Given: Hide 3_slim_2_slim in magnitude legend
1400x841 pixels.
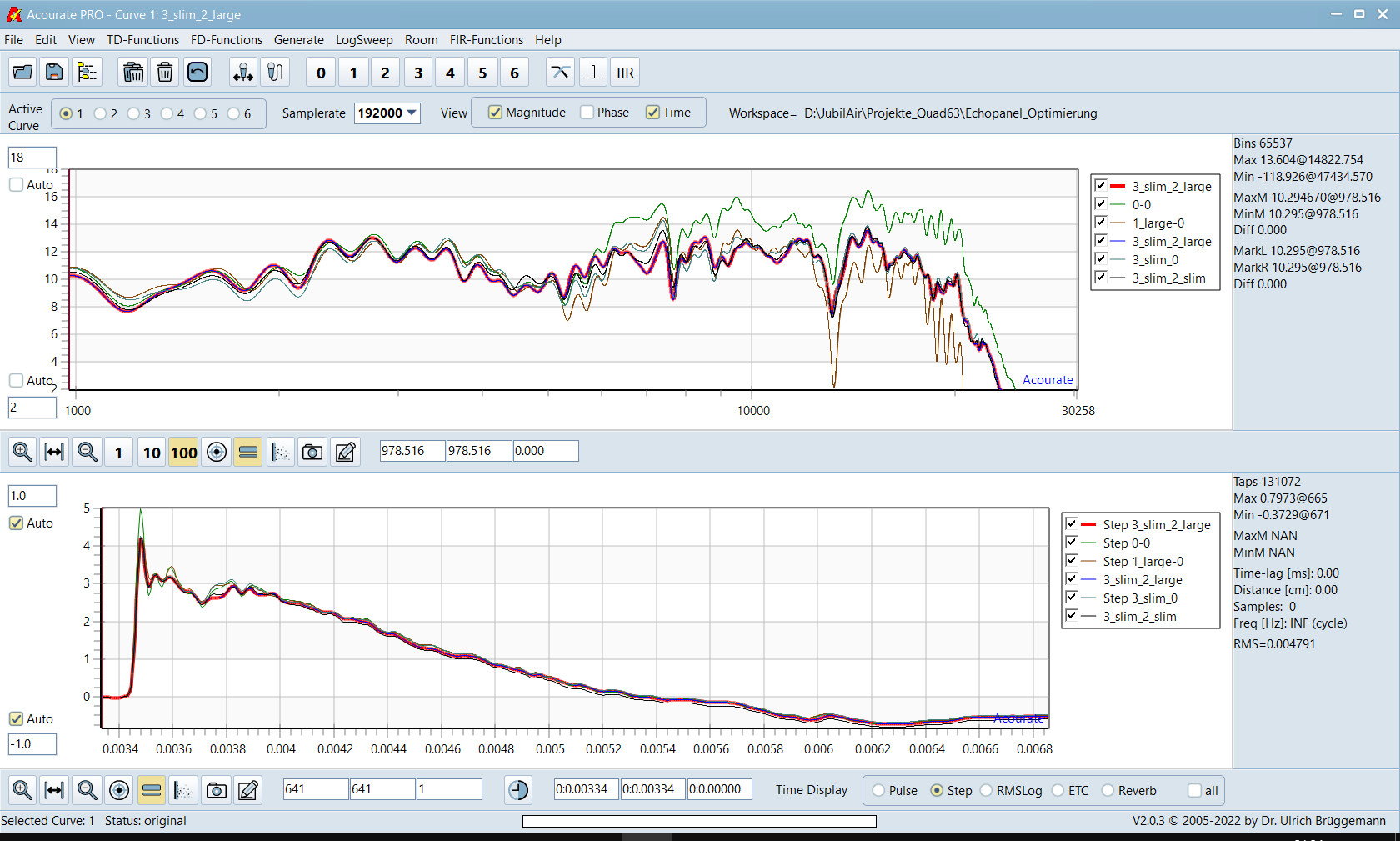Looking at the screenshot, I should pyautogui.click(x=1101, y=278).
